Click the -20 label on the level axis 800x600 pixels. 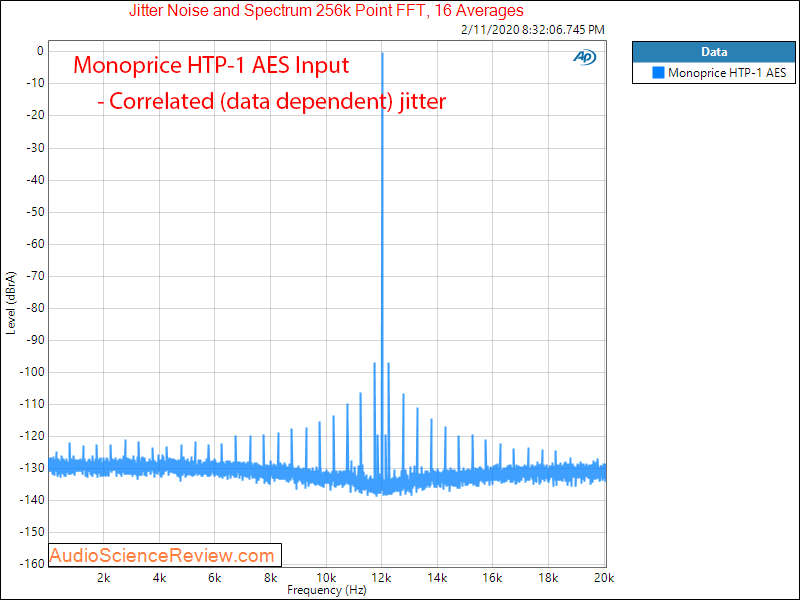(x=35, y=115)
